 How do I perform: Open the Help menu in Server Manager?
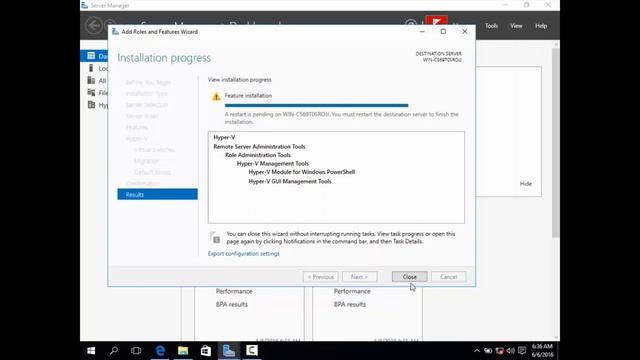coord(541,26)
